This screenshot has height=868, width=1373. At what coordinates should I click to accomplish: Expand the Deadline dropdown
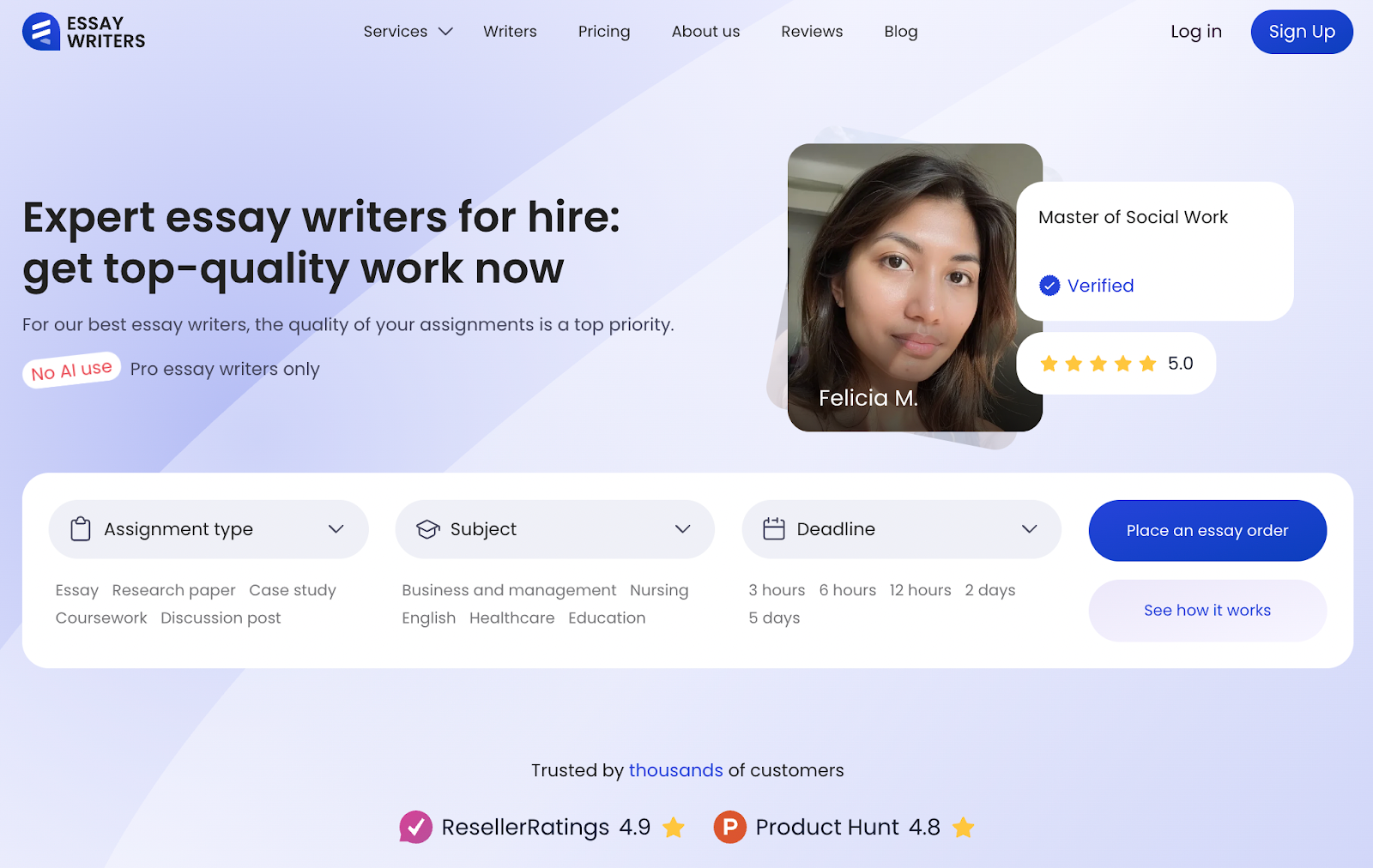point(902,529)
